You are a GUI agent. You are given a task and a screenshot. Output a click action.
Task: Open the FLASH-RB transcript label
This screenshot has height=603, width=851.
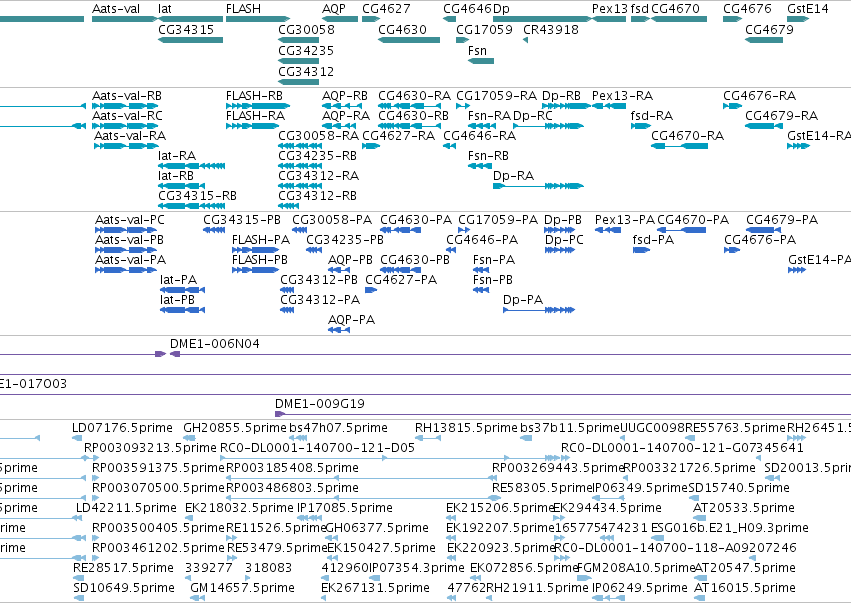point(254,96)
